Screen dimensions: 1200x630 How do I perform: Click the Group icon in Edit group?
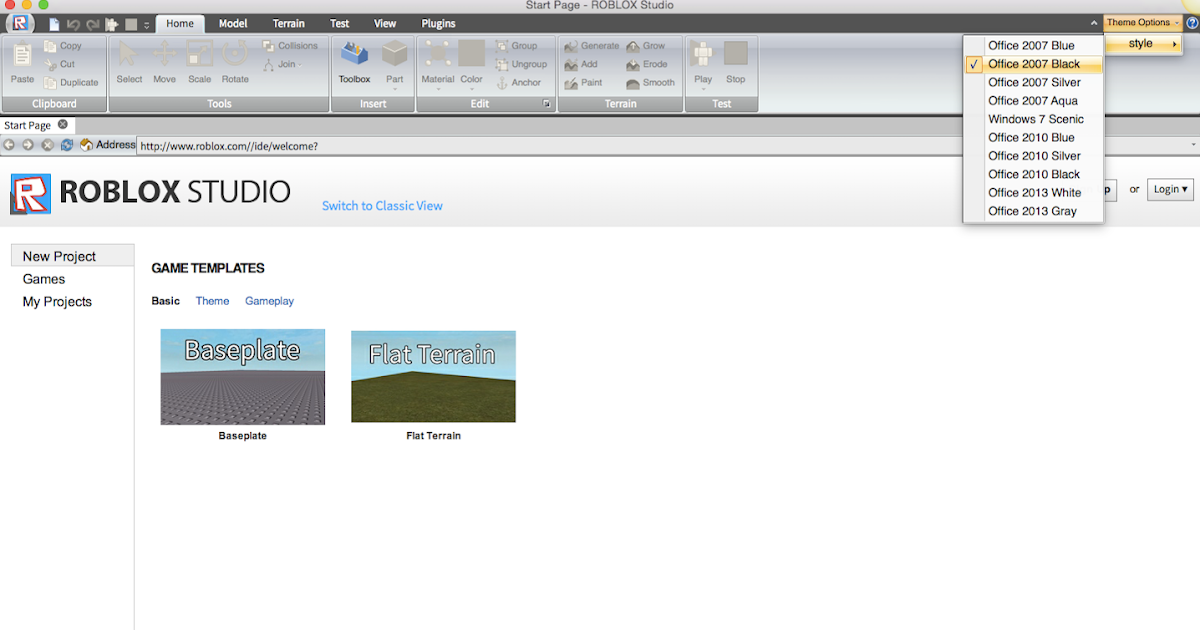tap(502, 46)
